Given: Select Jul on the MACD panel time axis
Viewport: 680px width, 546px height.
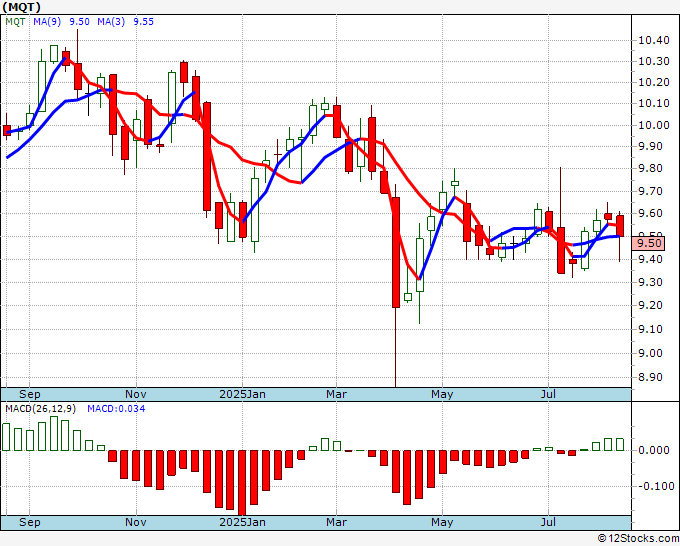Looking at the screenshot, I should tap(548, 522).
